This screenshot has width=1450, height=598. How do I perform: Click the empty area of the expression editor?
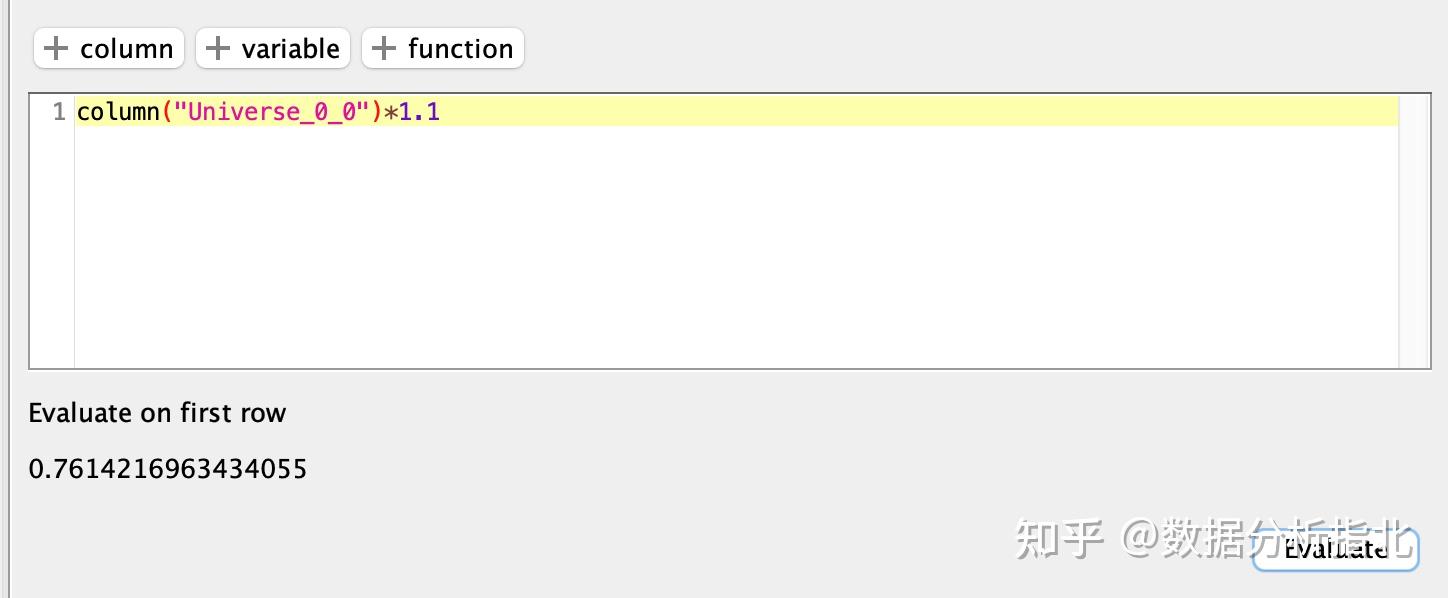click(x=736, y=246)
